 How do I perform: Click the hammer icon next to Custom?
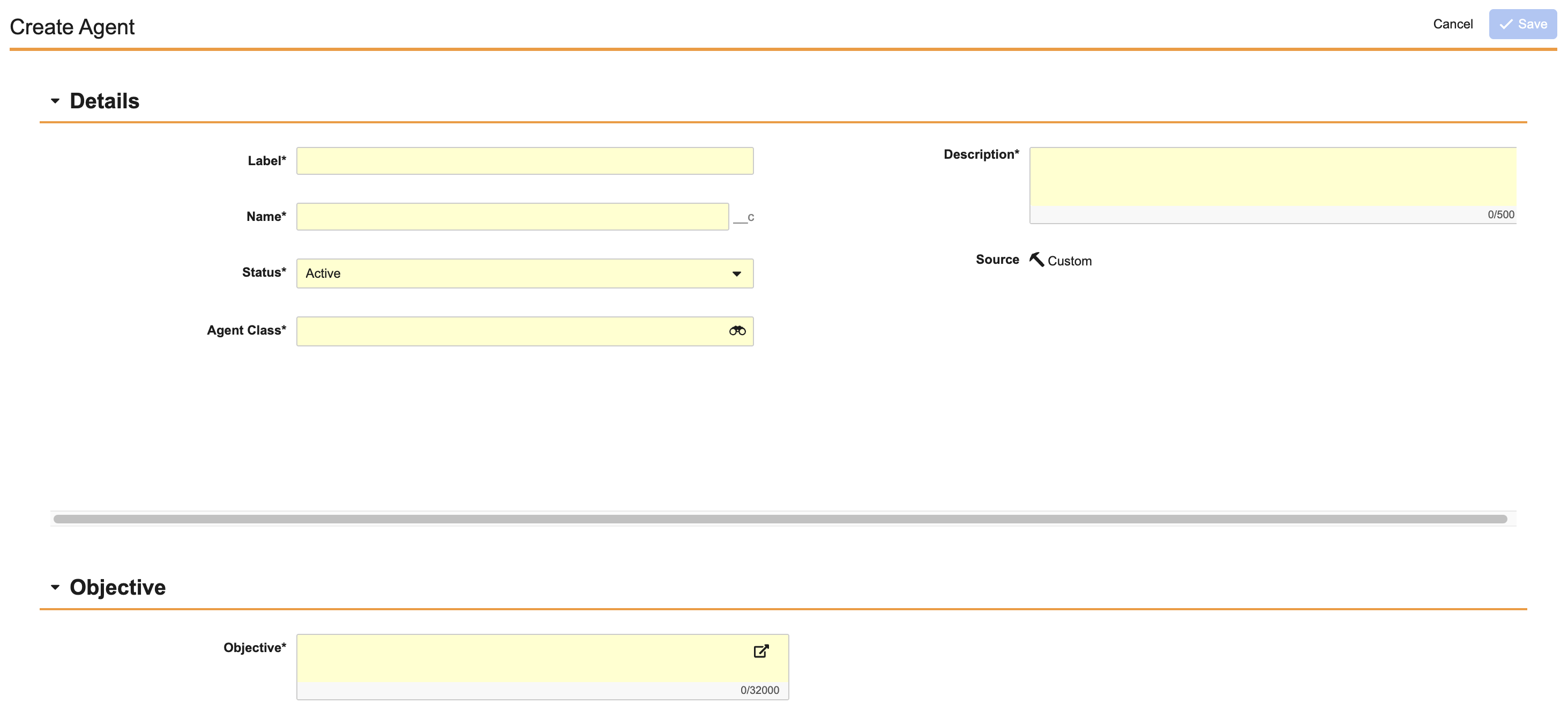pos(1036,260)
